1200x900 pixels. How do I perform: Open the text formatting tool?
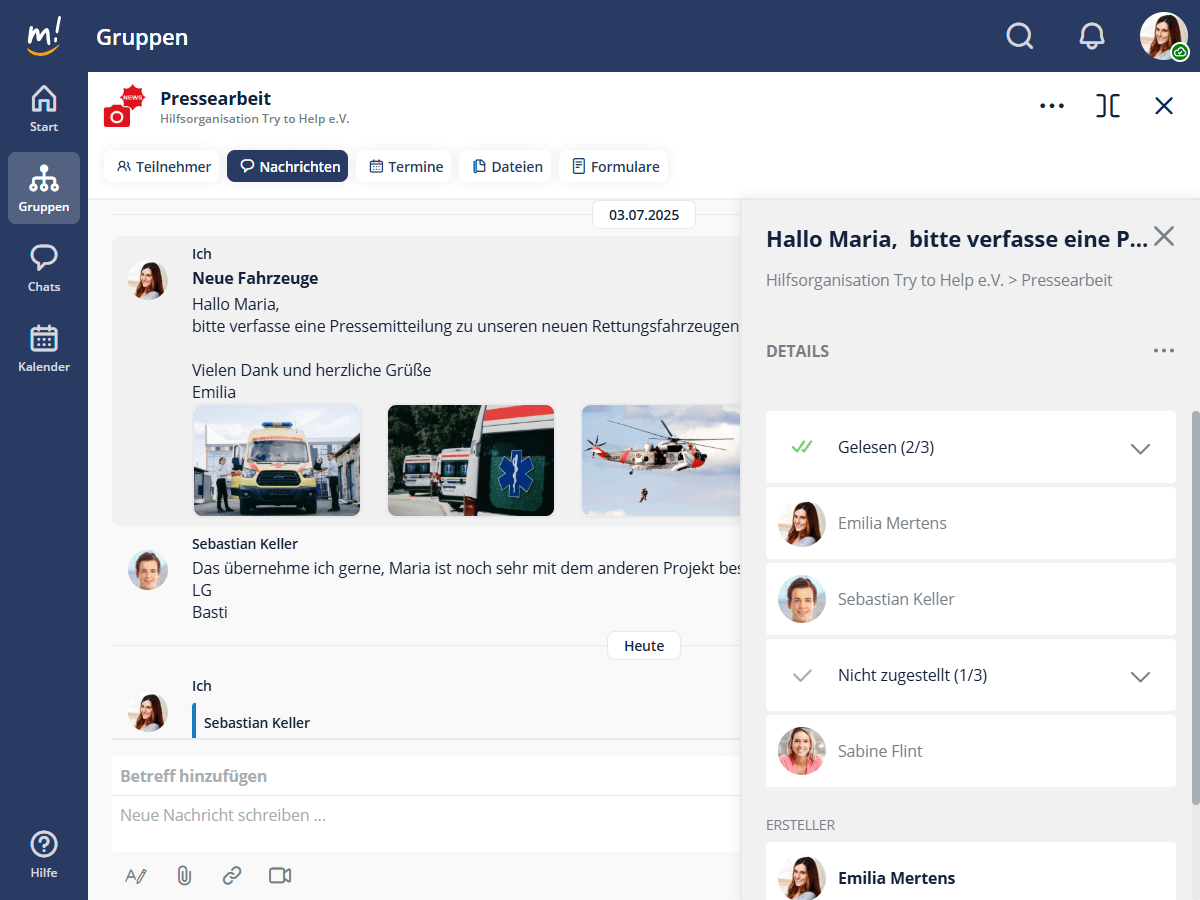(x=136, y=876)
